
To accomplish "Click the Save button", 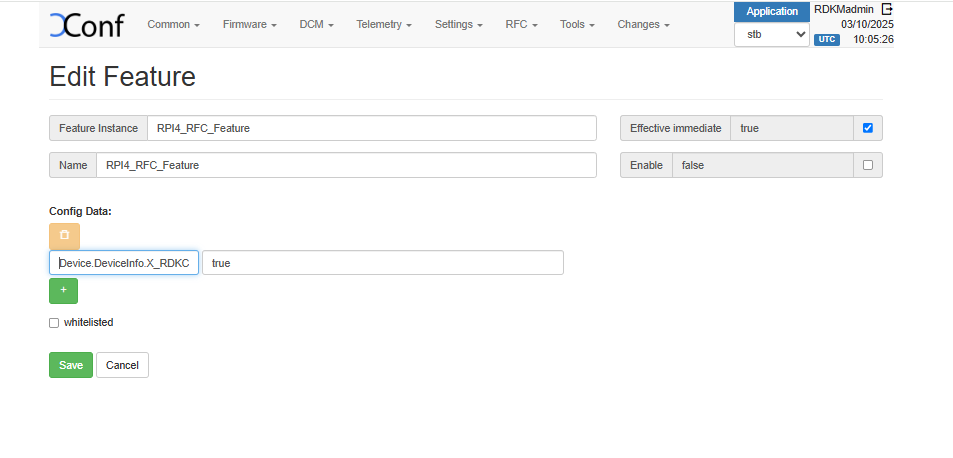I will (x=70, y=365).
